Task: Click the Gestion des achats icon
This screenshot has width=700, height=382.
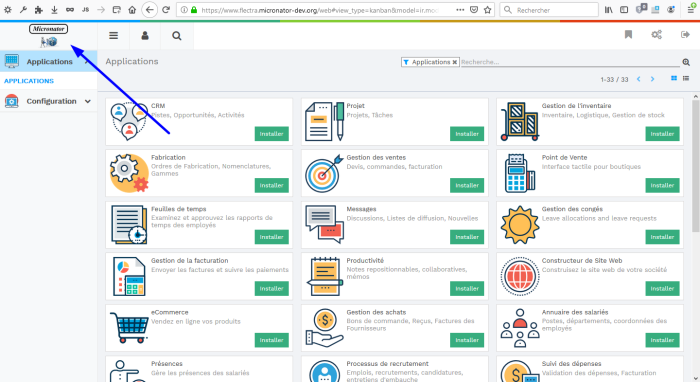Action: [x=325, y=328]
